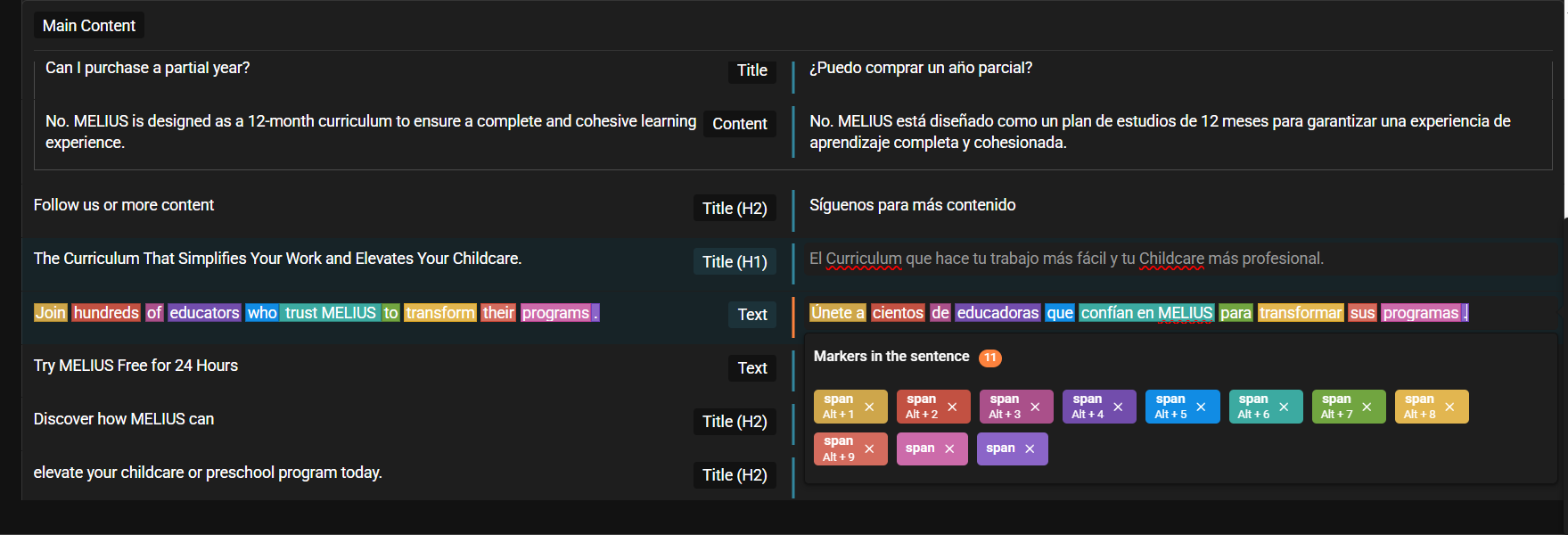Remove the span Alt+3 marker
Viewport: 1568px width, 535px height.
[x=1035, y=407]
